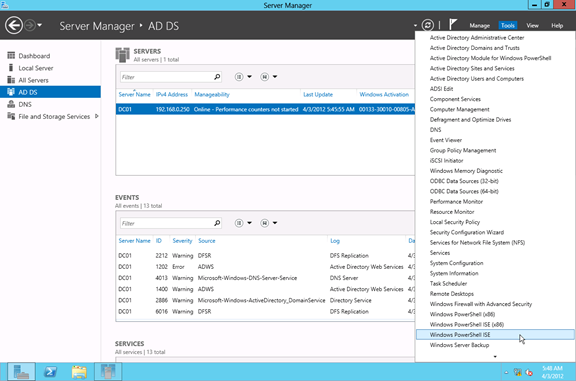The width and height of the screenshot is (576, 381).
Task: Select event 2212 DFSR warning row
Action: [x=266, y=255]
